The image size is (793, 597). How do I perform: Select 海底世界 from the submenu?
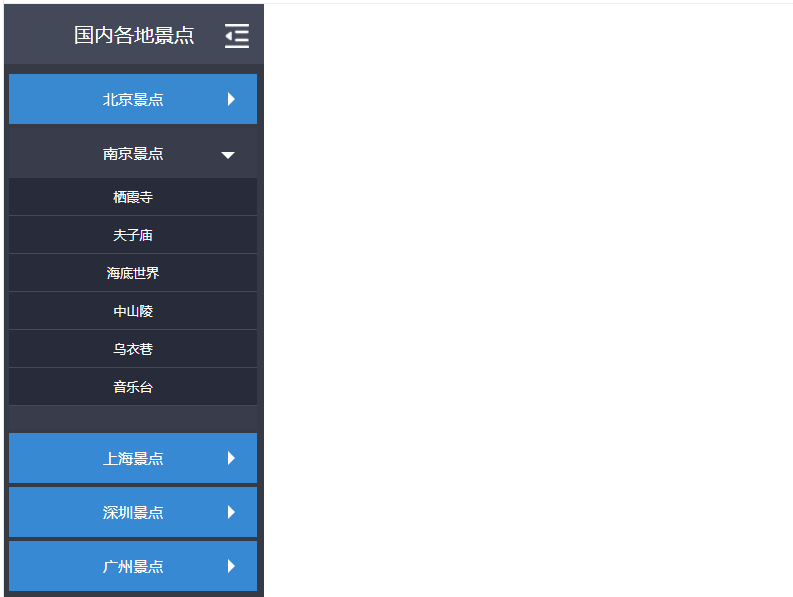[x=133, y=273]
